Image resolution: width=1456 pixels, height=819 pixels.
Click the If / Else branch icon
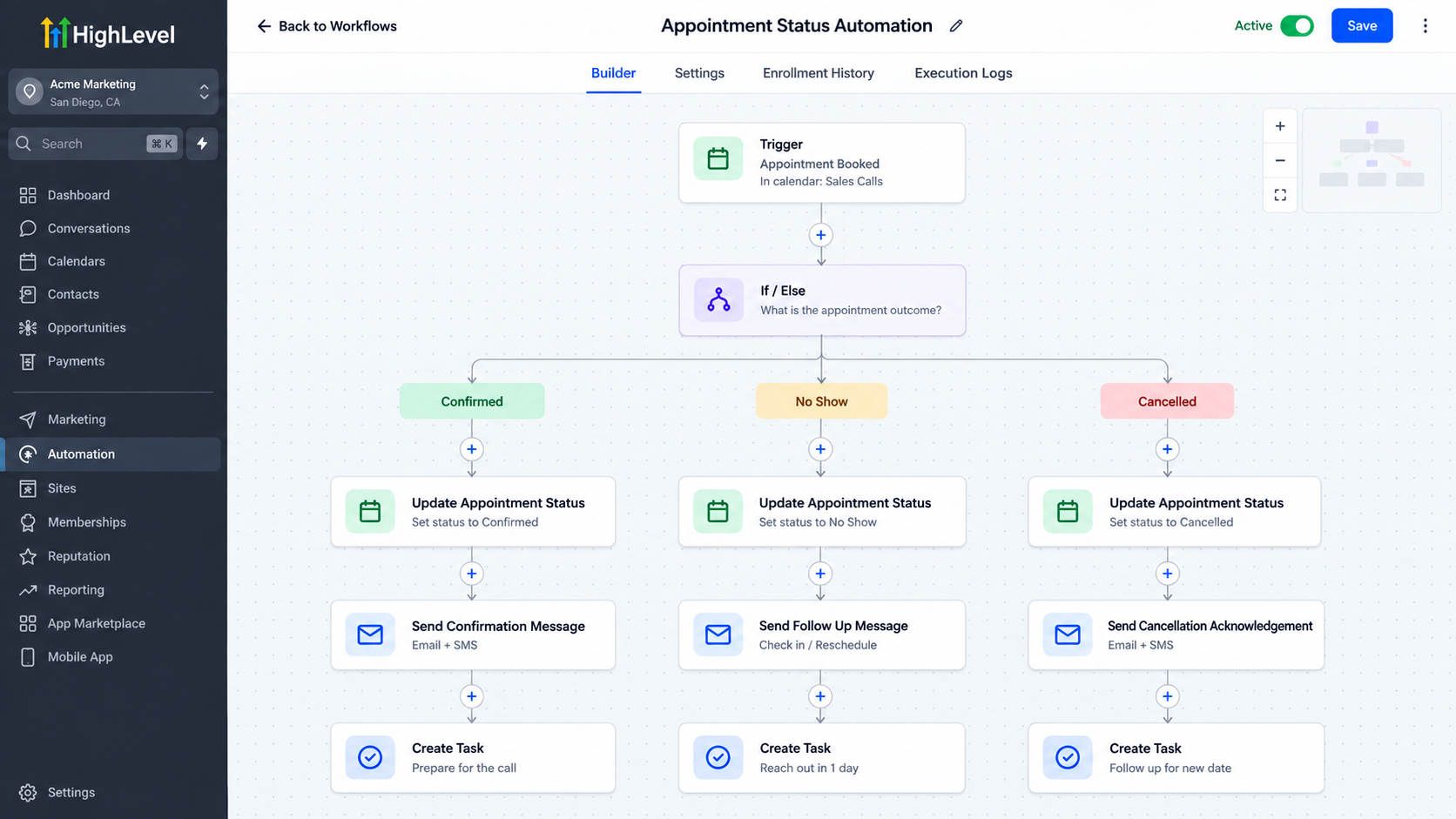[718, 300]
